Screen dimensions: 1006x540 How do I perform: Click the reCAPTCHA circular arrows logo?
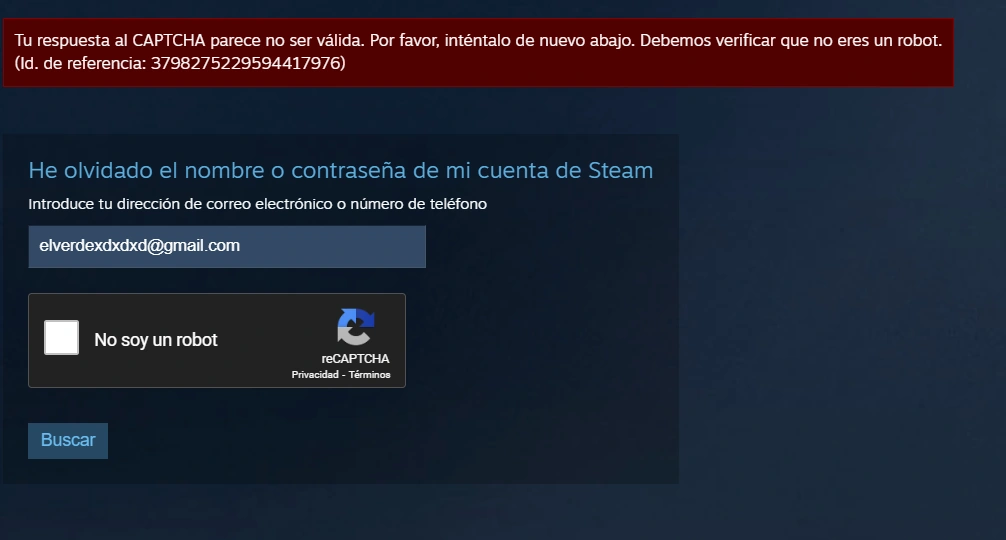coord(355,327)
